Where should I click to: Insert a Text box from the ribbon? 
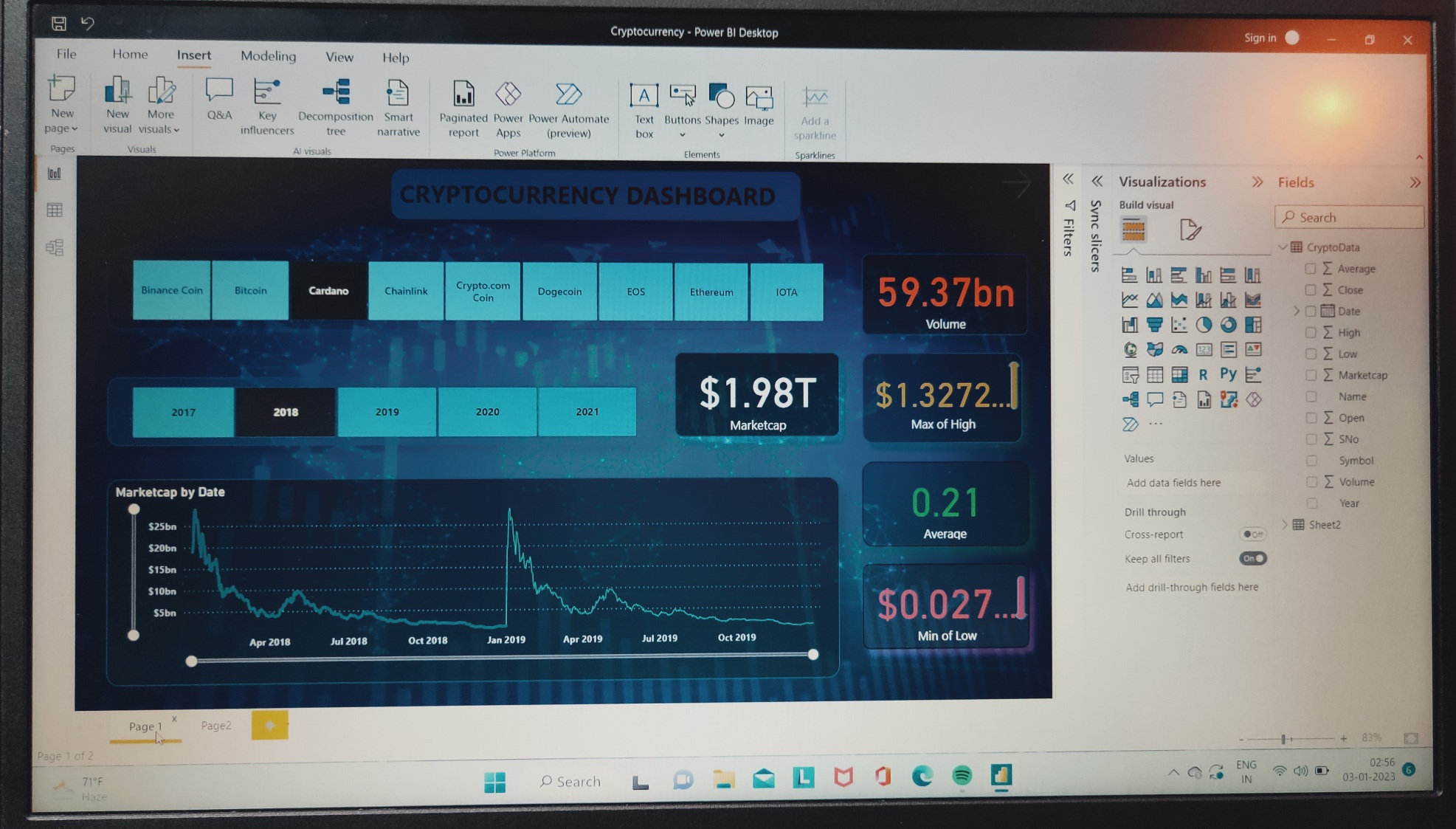pos(643,108)
